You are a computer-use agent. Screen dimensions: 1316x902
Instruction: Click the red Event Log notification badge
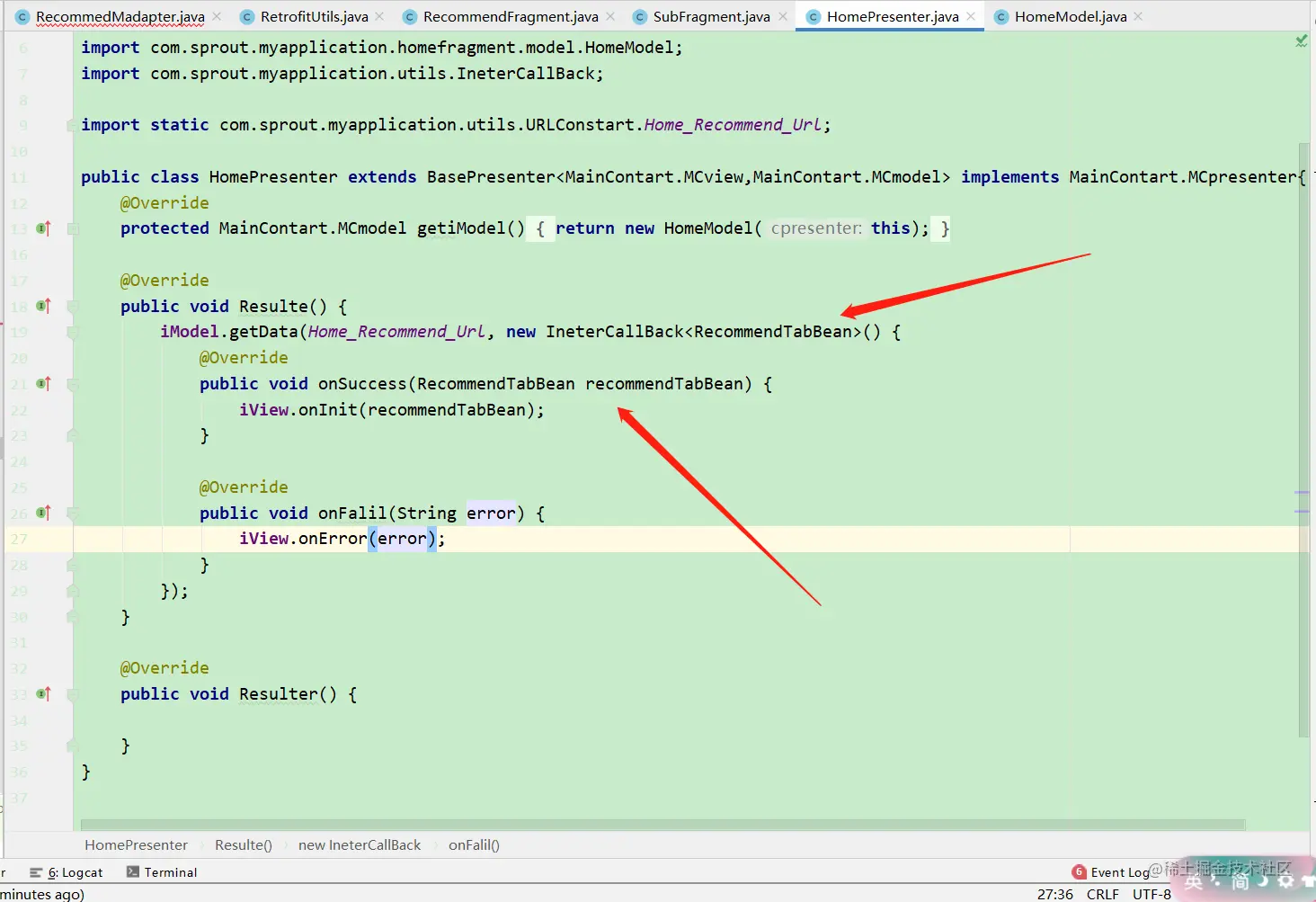pyautogui.click(x=1079, y=872)
